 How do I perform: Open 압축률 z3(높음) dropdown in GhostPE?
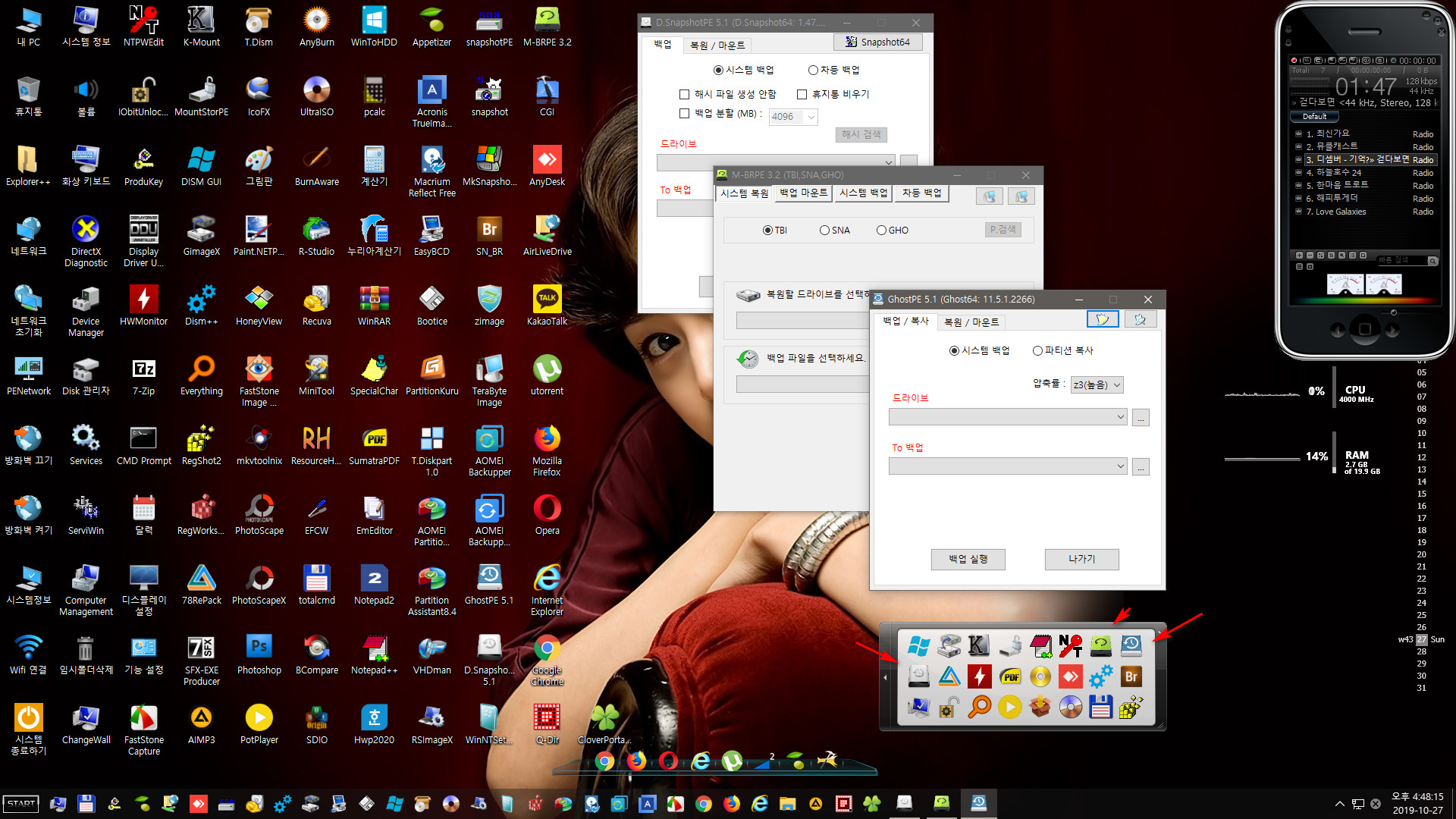[x=1097, y=384]
